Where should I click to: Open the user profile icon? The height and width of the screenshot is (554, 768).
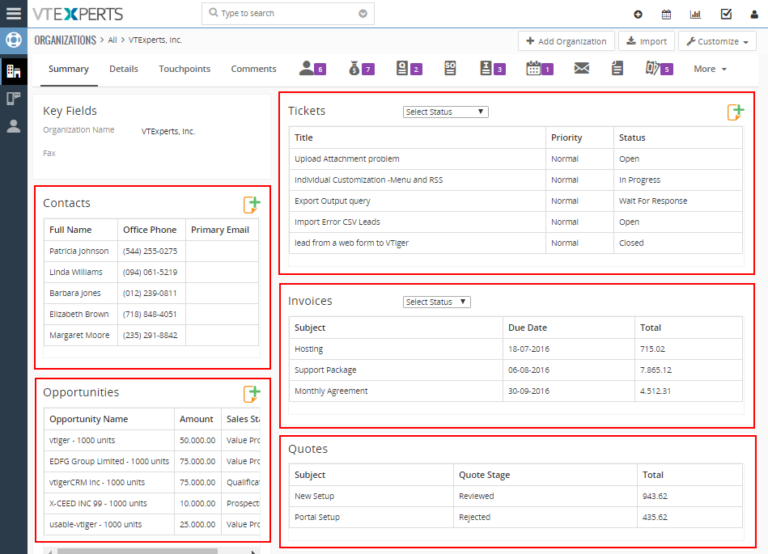coord(754,14)
